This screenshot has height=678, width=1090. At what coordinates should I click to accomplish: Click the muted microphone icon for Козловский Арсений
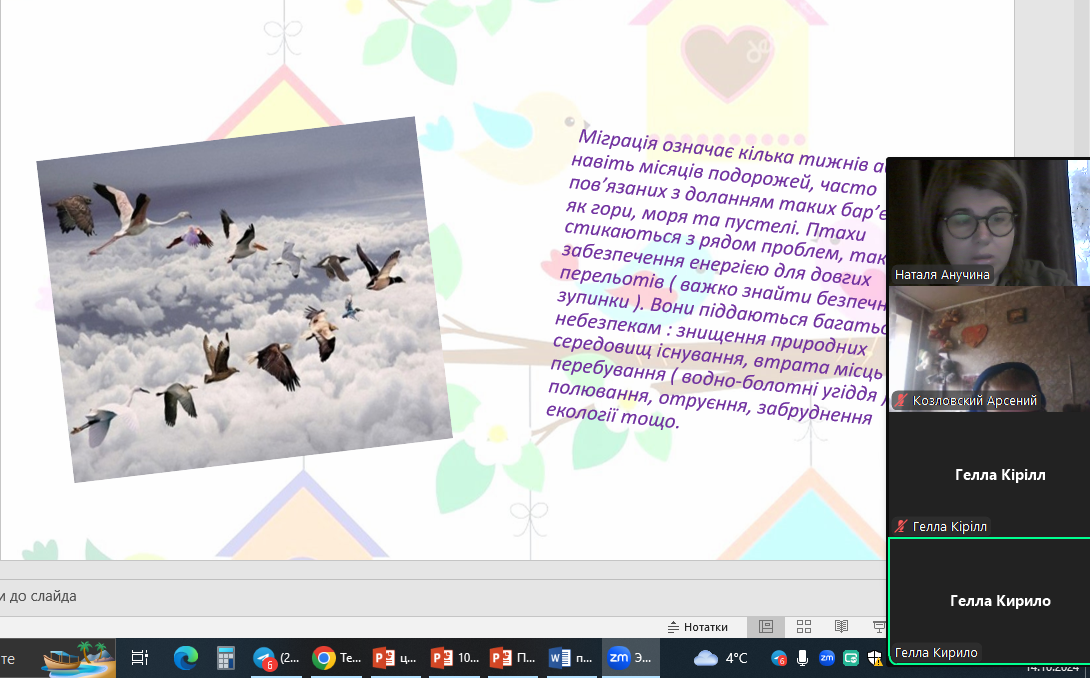[902, 401]
